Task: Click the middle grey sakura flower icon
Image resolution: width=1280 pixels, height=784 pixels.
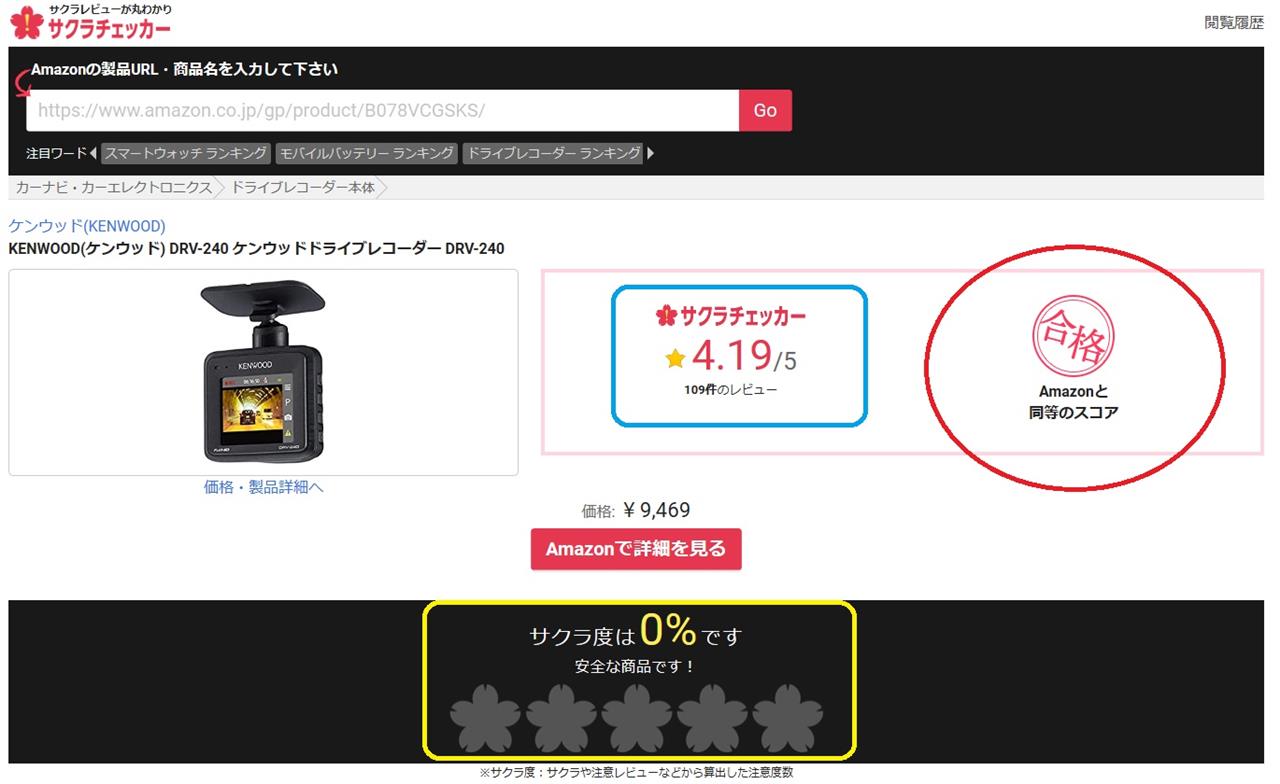Action: click(636, 720)
